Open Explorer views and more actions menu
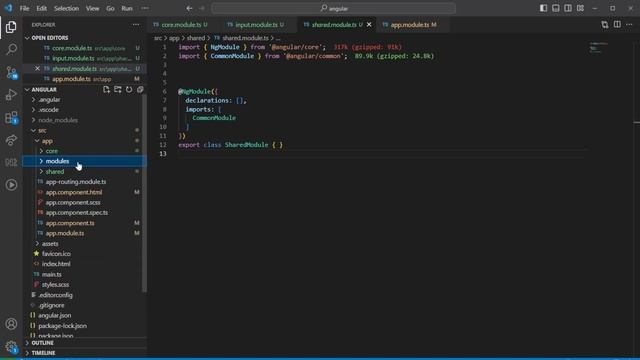This screenshot has height=360, width=640. coord(136,25)
